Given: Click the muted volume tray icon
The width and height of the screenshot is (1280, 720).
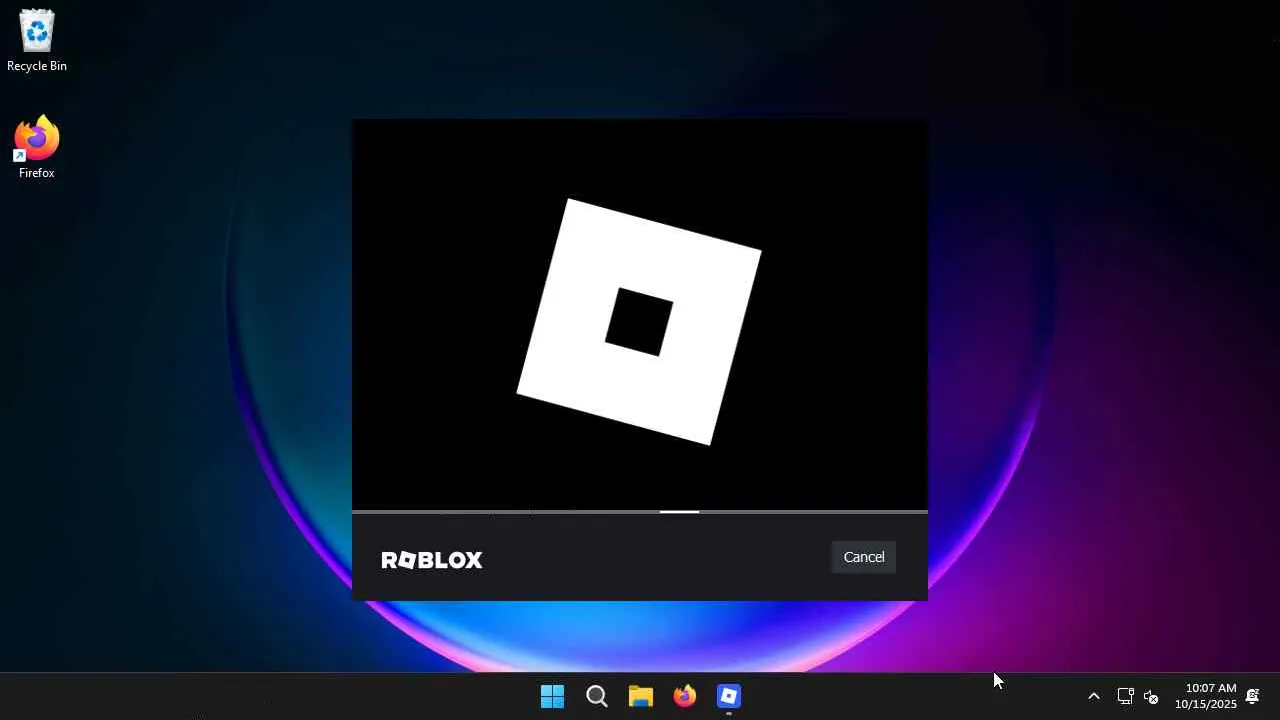Looking at the screenshot, I should (x=1151, y=696).
